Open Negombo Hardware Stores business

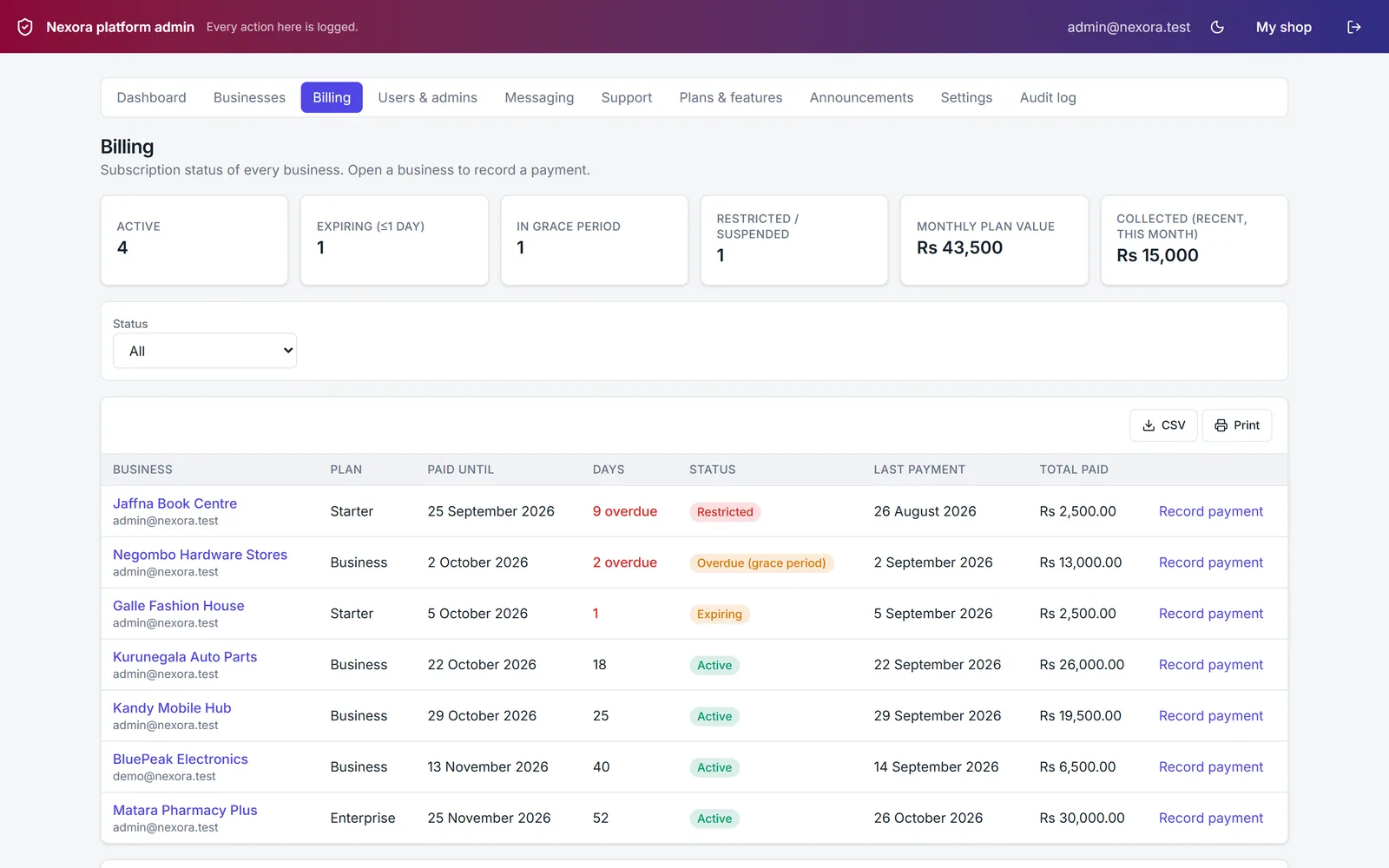coord(200,555)
